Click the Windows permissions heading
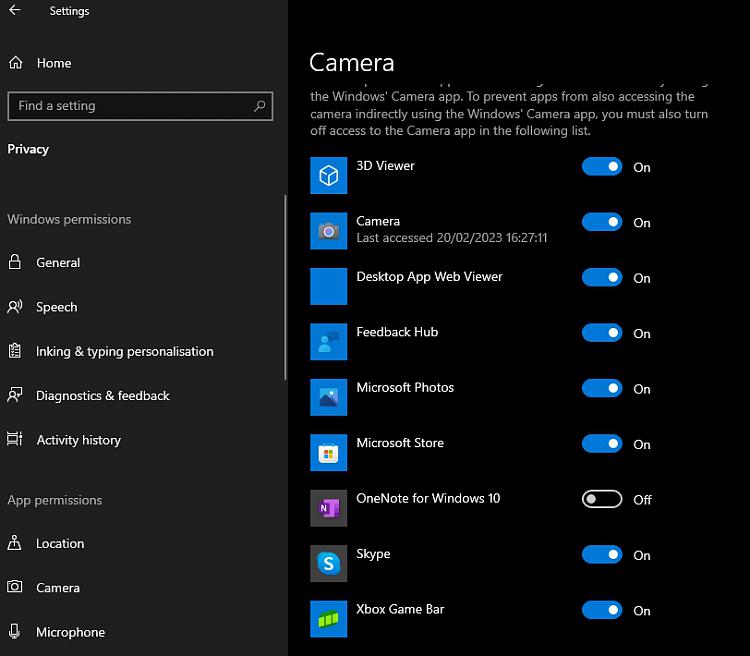750x656 pixels. (x=69, y=220)
